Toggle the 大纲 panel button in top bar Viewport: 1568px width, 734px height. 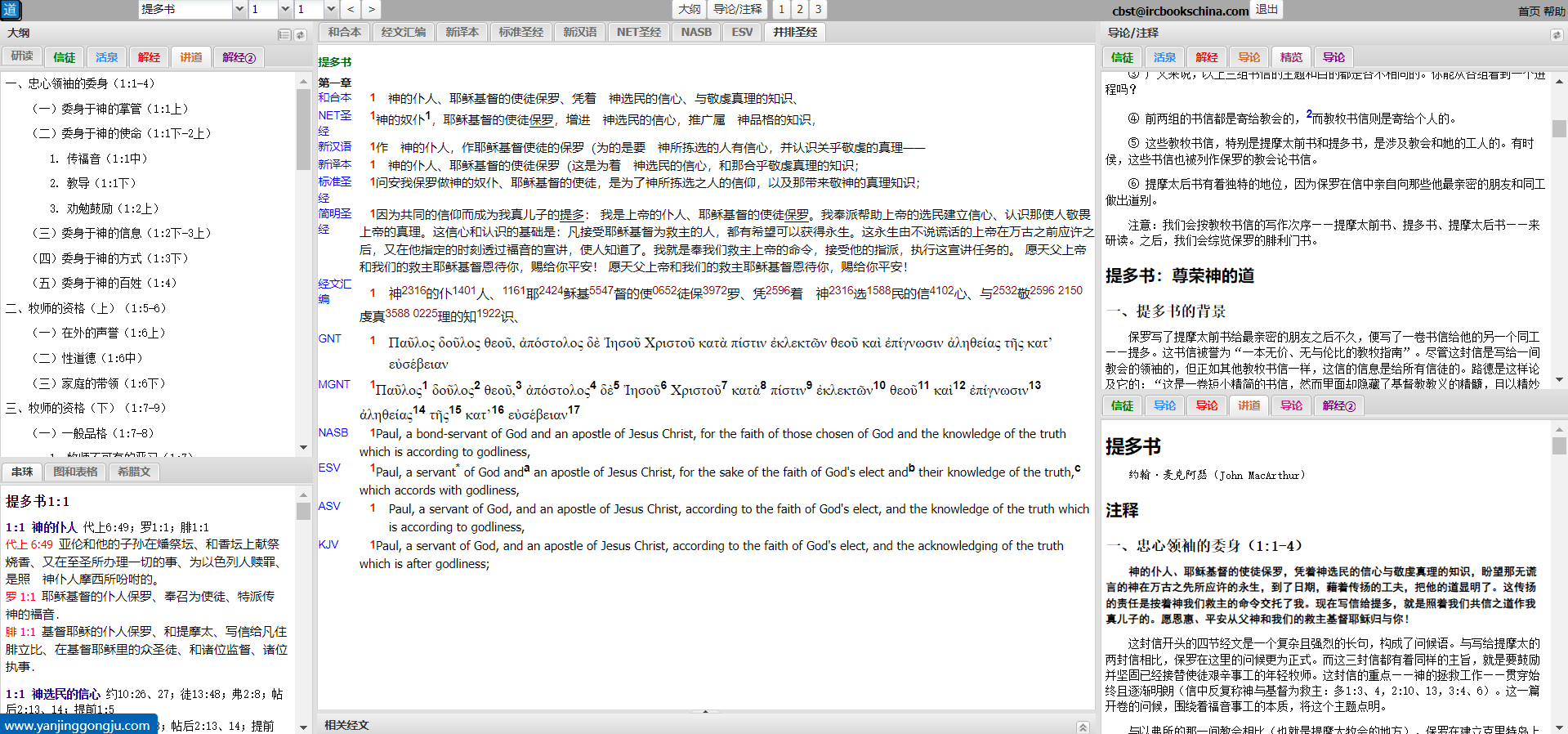coord(689,9)
